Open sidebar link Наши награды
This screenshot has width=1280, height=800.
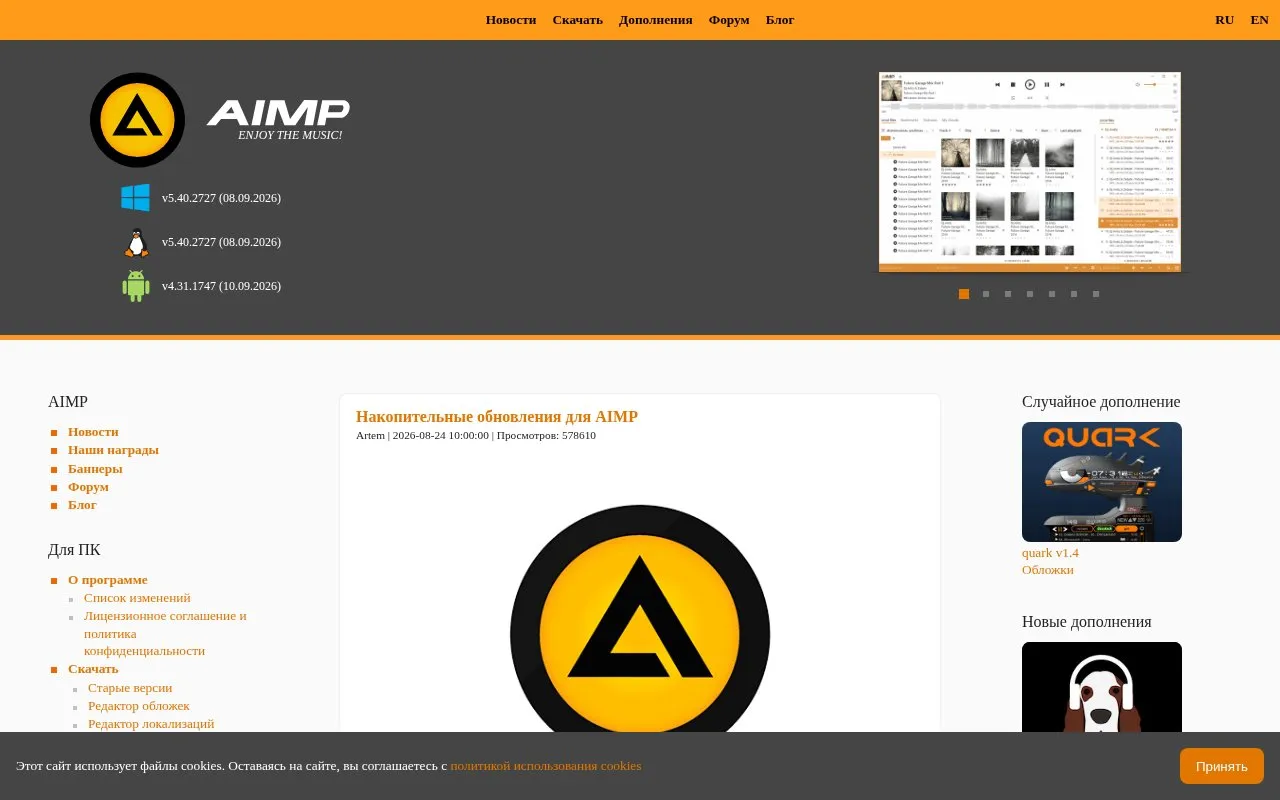tap(113, 450)
